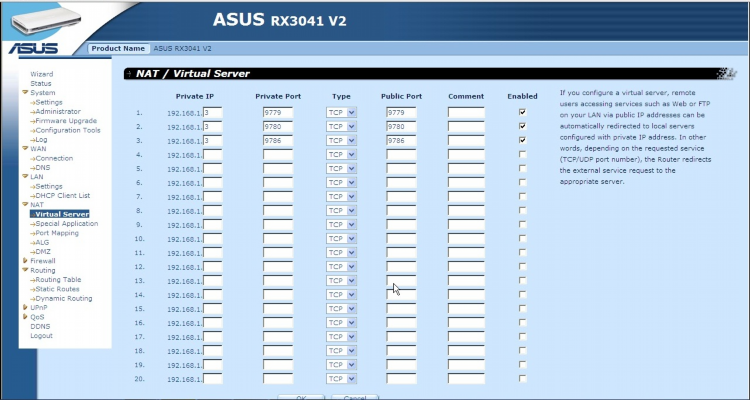Uncheck Enabled for rule 1
Screen dimensions: 750x400
[522, 112]
